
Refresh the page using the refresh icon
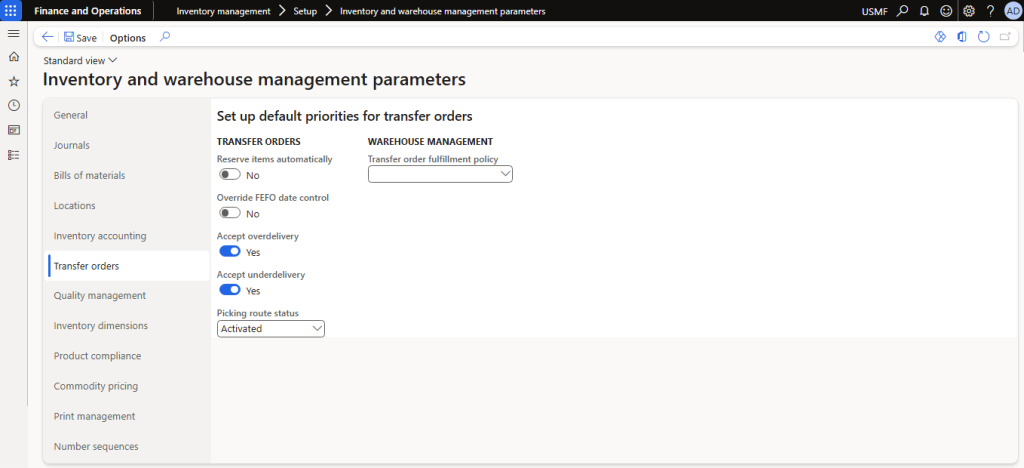(983, 37)
